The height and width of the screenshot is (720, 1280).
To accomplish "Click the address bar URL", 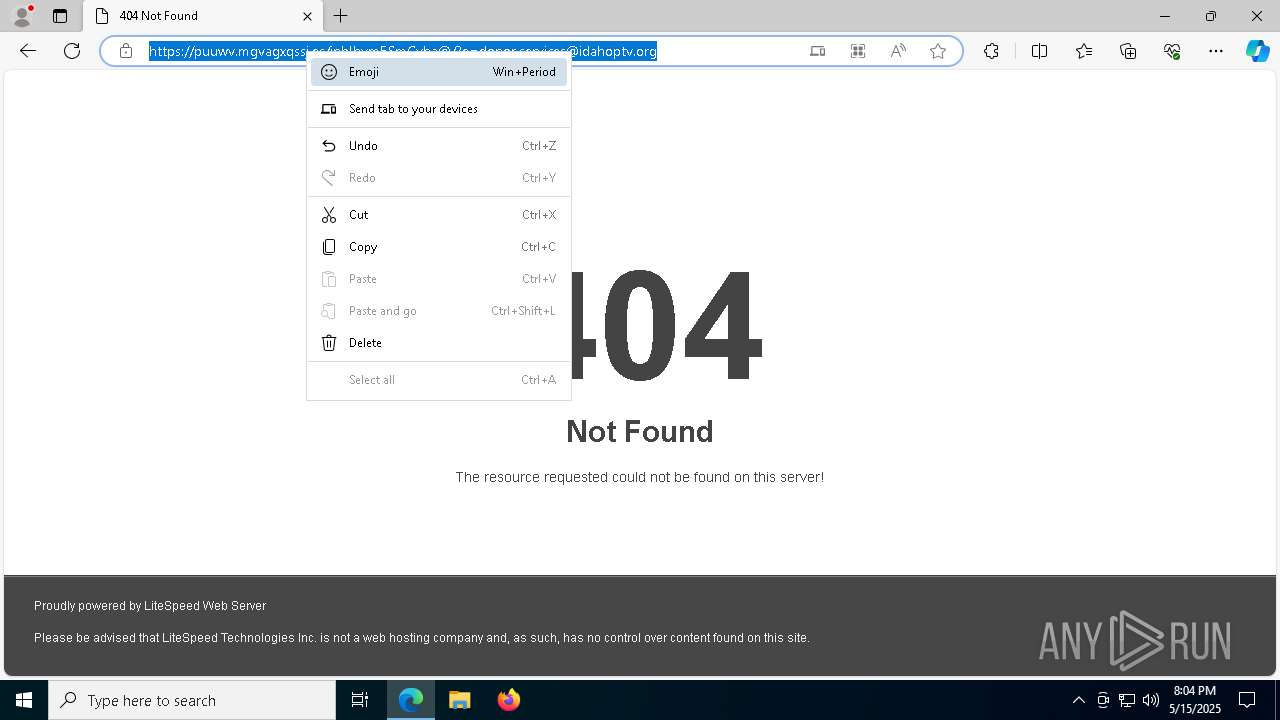I will pos(403,51).
